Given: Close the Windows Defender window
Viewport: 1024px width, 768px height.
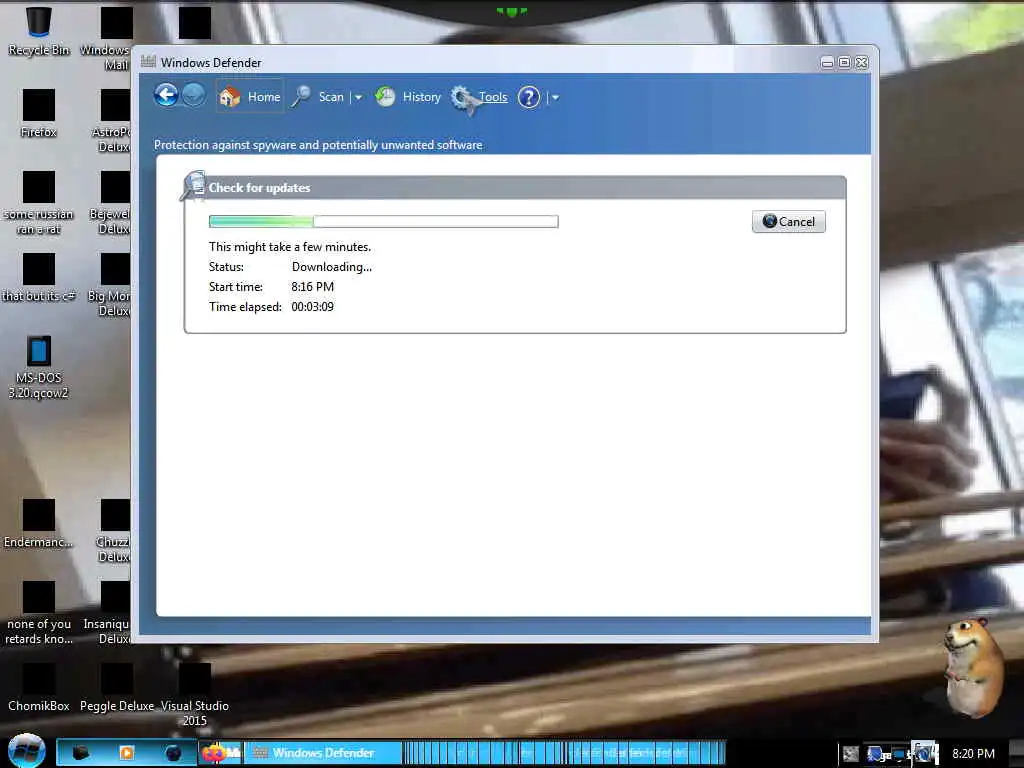Looking at the screenshot, I should tap(862, 62).
